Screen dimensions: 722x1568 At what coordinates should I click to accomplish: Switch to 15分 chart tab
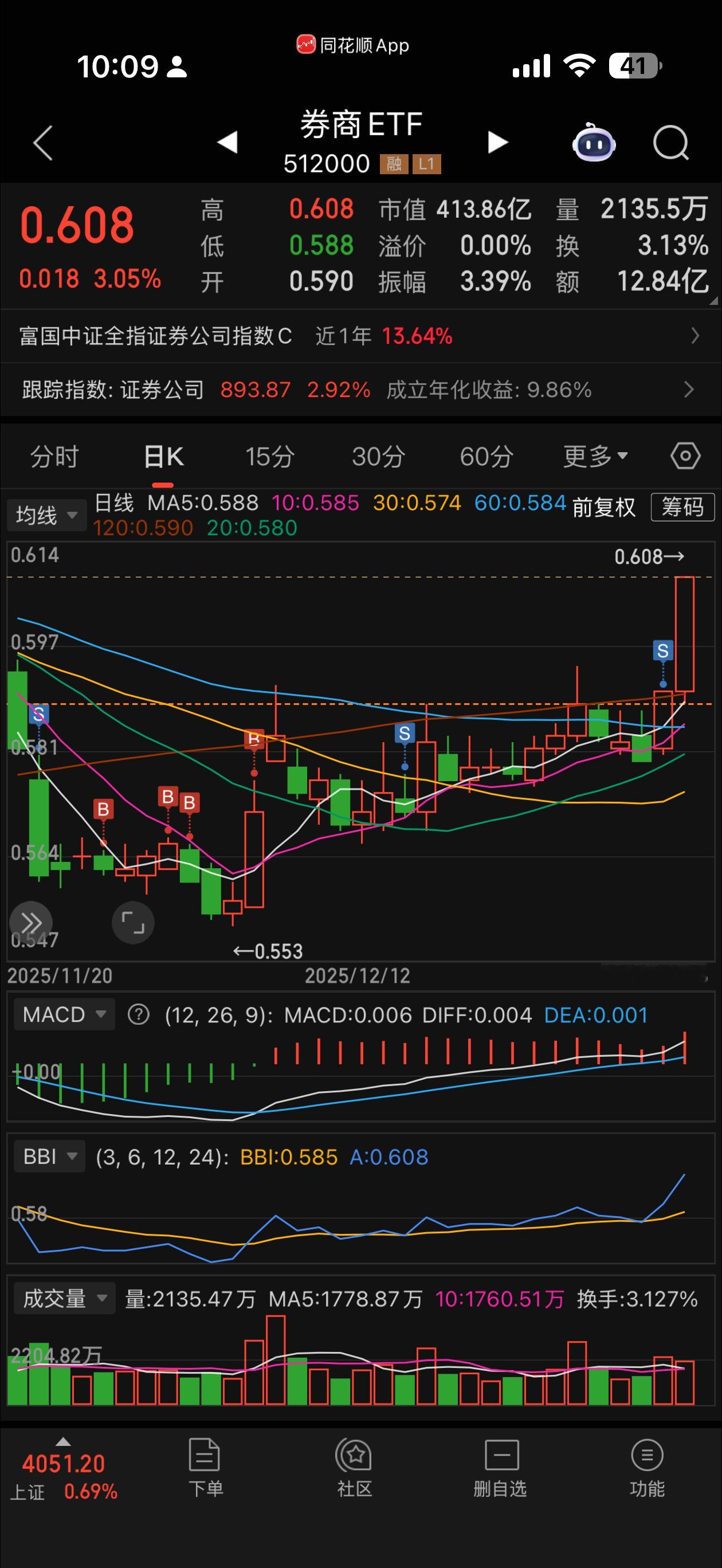click(x=270, y=457)
